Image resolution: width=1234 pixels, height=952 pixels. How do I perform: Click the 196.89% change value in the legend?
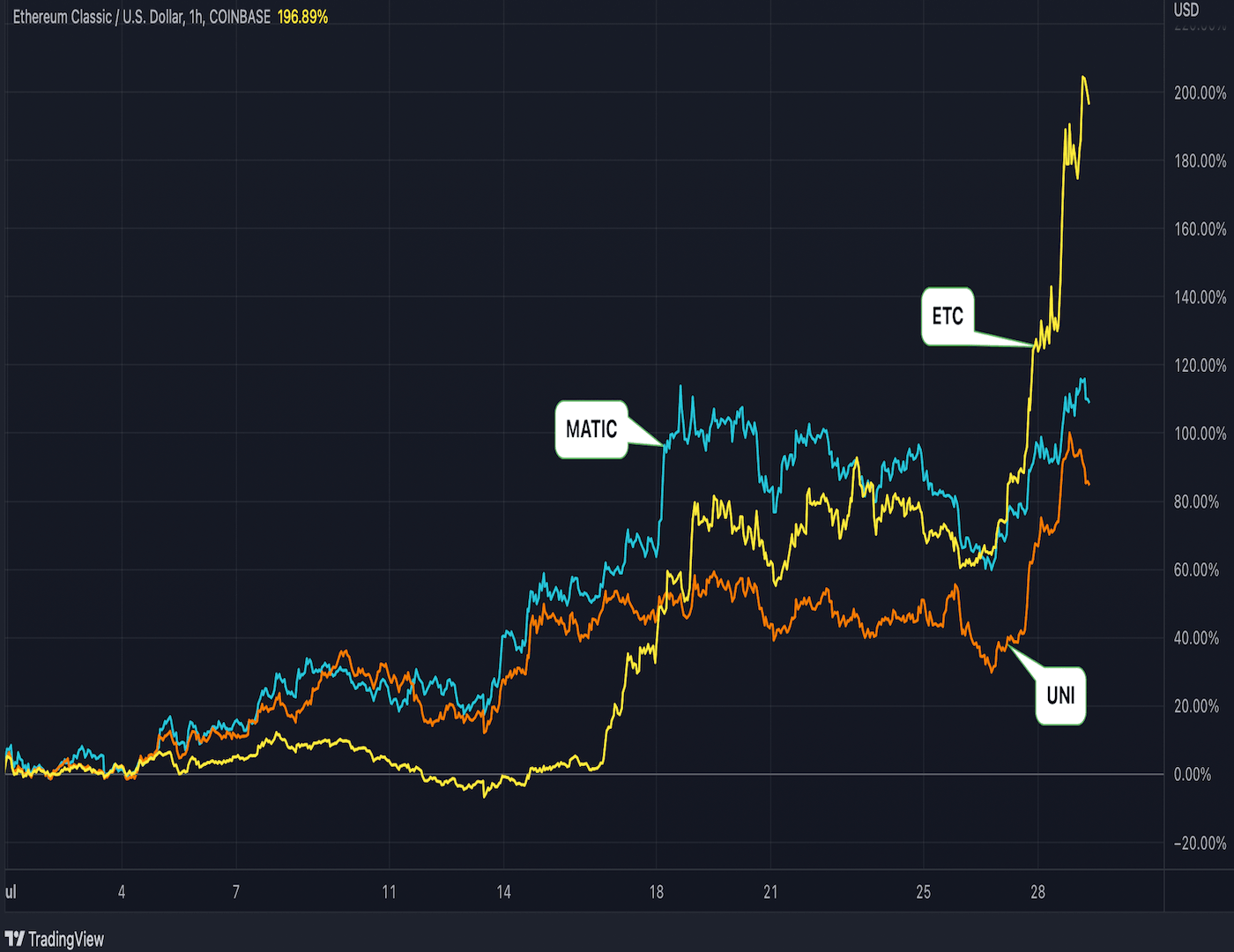(x=302, y=15)
